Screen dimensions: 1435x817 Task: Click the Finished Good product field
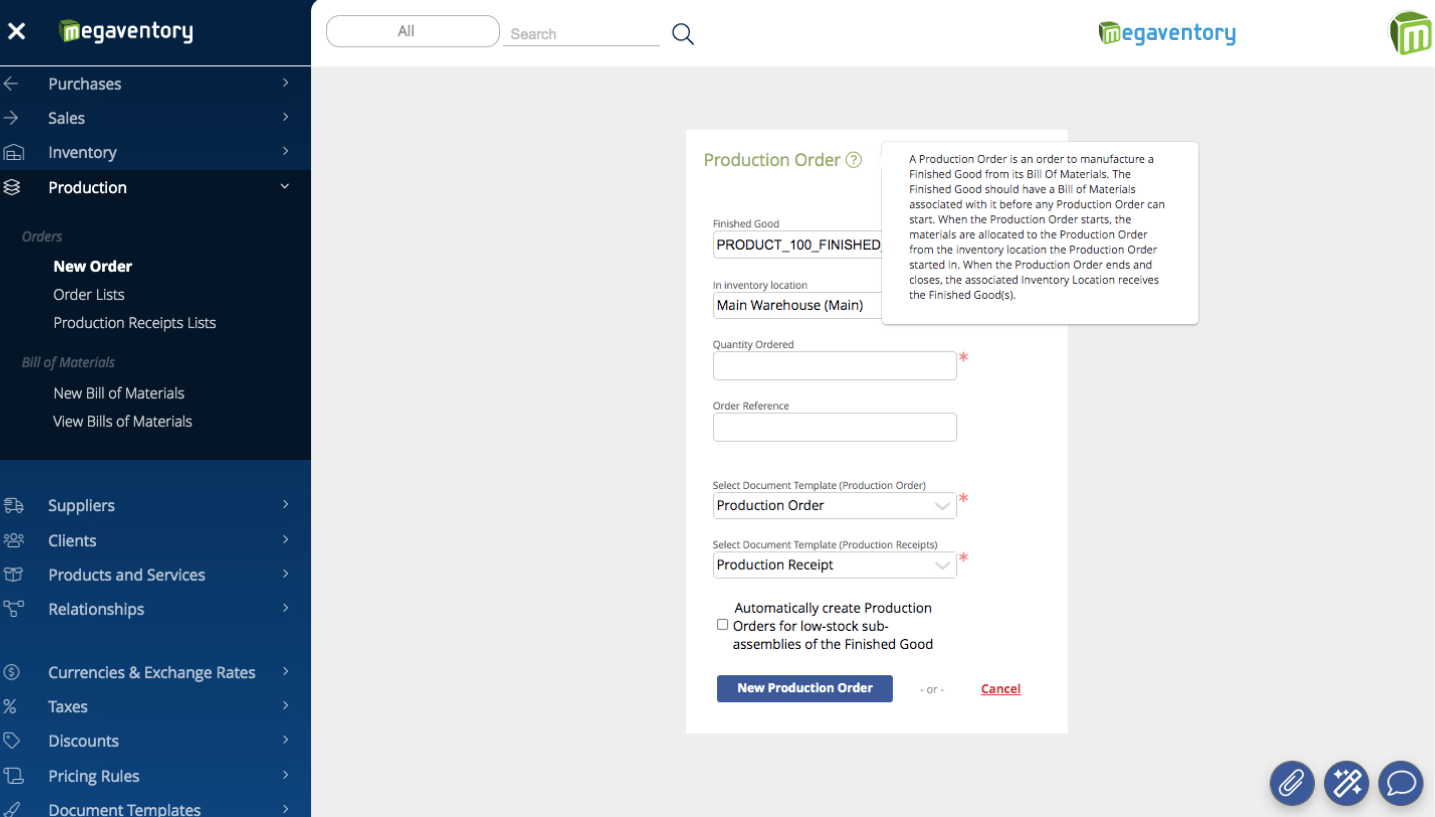(x=798, y=245)
